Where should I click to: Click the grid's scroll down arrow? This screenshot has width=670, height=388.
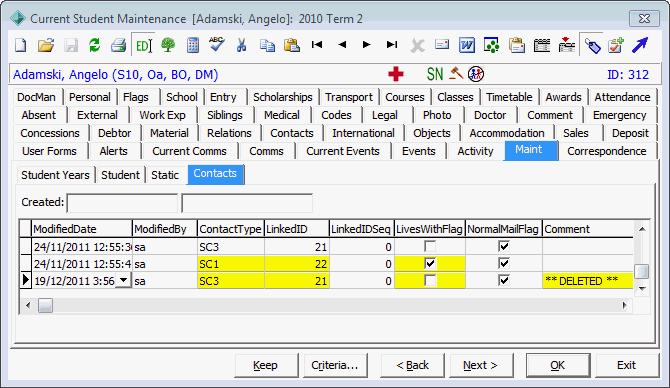[x=642, y=288]
